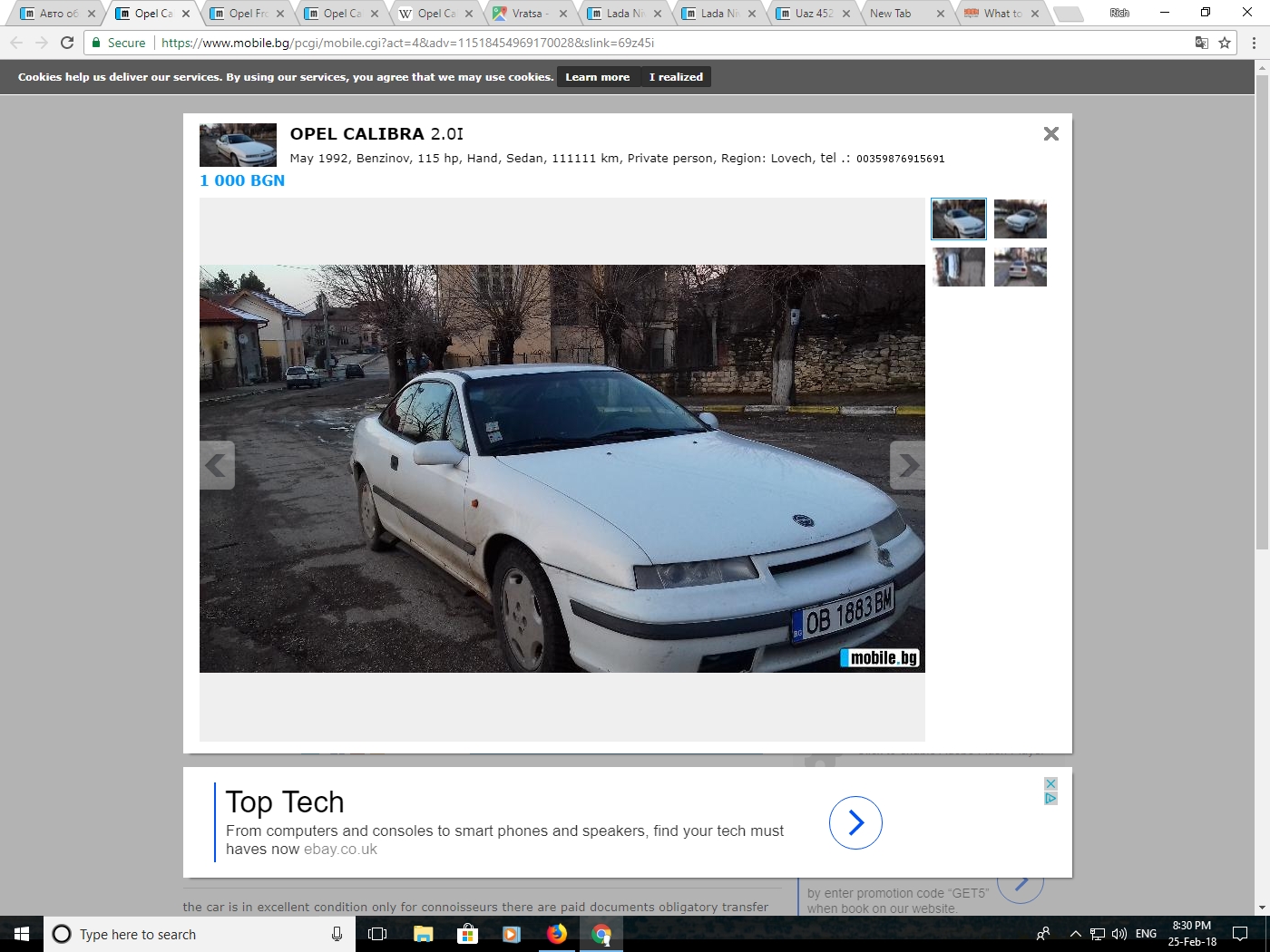Switch to the Opel Fr tab
Screen dimensions: 1270x952
click(248, 14)
